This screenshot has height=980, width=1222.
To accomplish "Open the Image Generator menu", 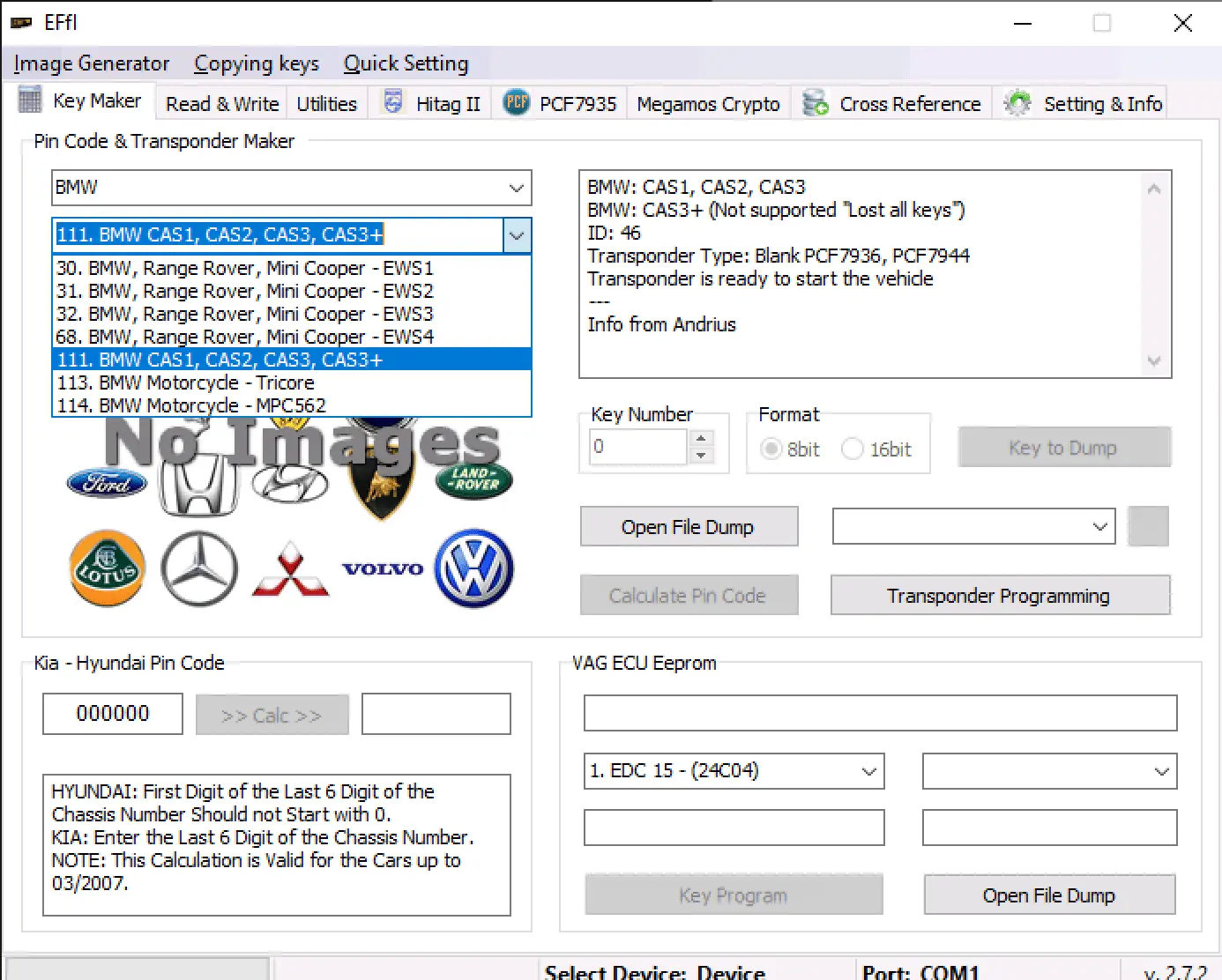I will (x=92, y=63).
